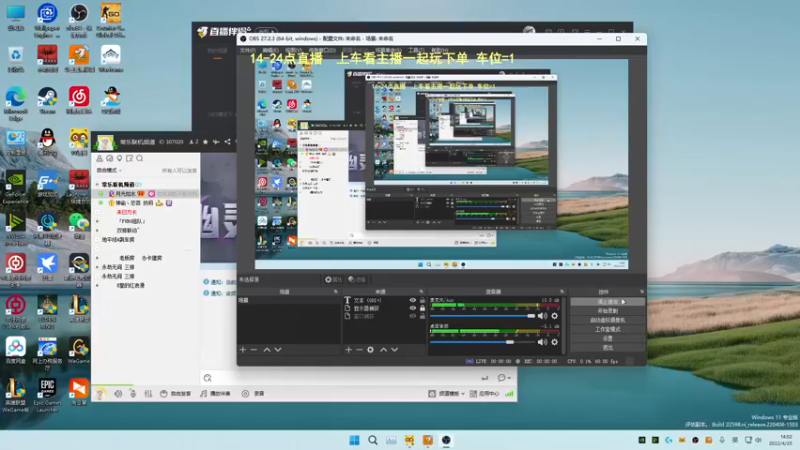Move scene up in Scenes panel
This screenshot has width=800, height=450.
point(267,349)
